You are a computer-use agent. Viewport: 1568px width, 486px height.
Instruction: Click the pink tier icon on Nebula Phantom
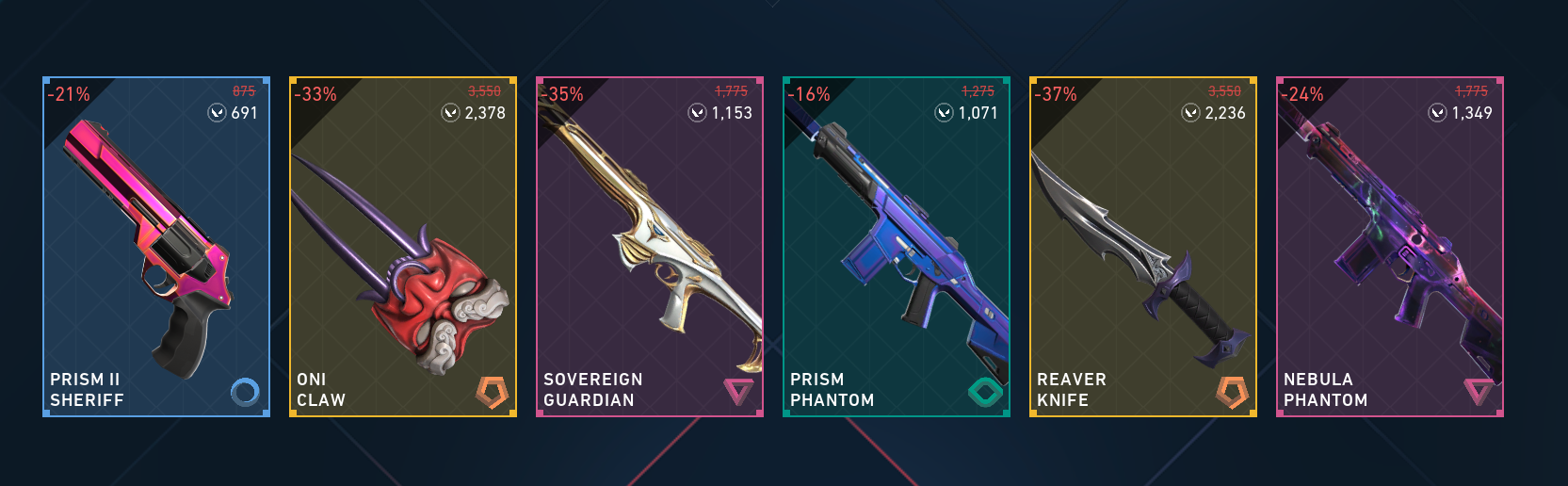[1479, 392]
